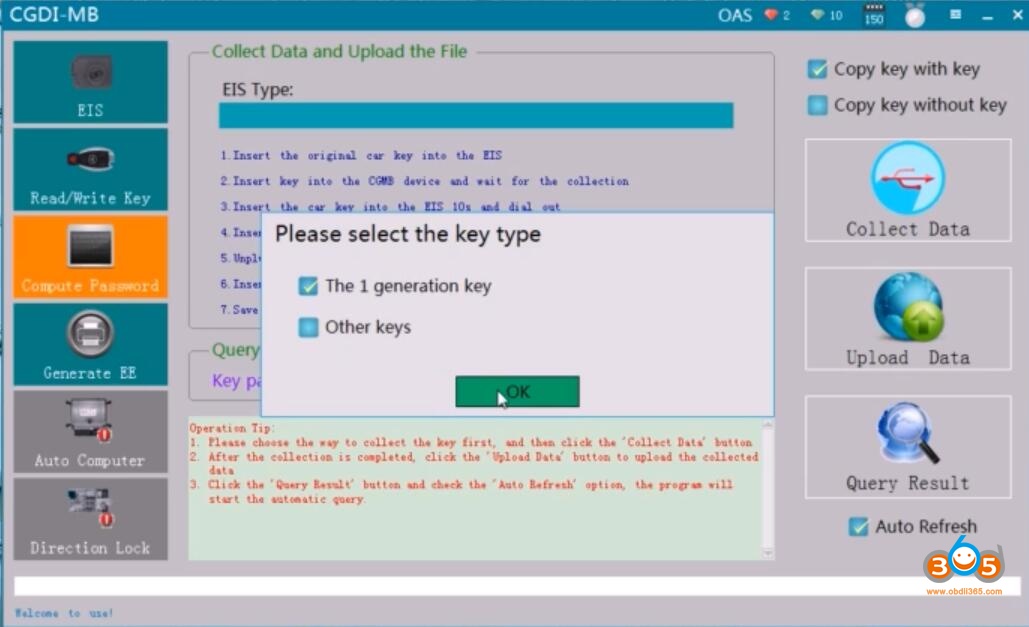The height and width of the screenshot is (627, 1029).
Task: Check The 1 generation key option
Action: tap(308, 286)
